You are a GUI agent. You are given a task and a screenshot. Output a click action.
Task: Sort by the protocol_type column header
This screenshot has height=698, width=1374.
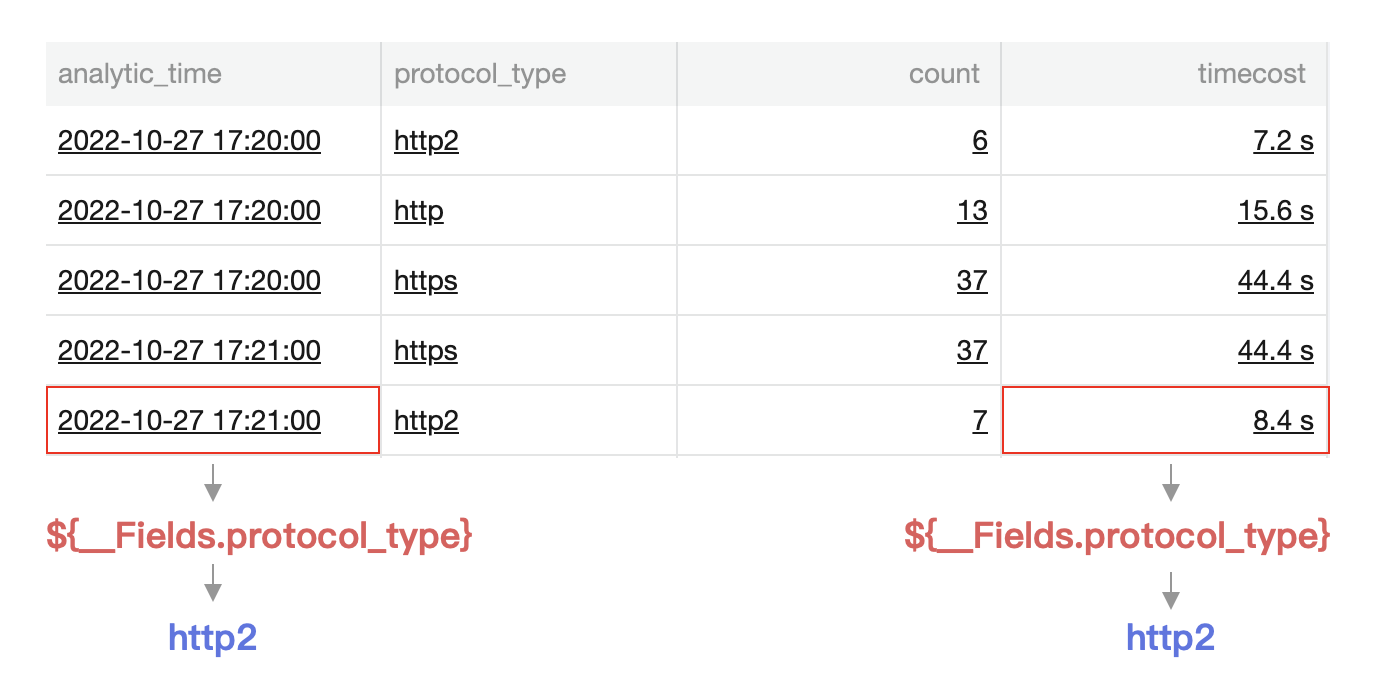[x=480, y=74]
